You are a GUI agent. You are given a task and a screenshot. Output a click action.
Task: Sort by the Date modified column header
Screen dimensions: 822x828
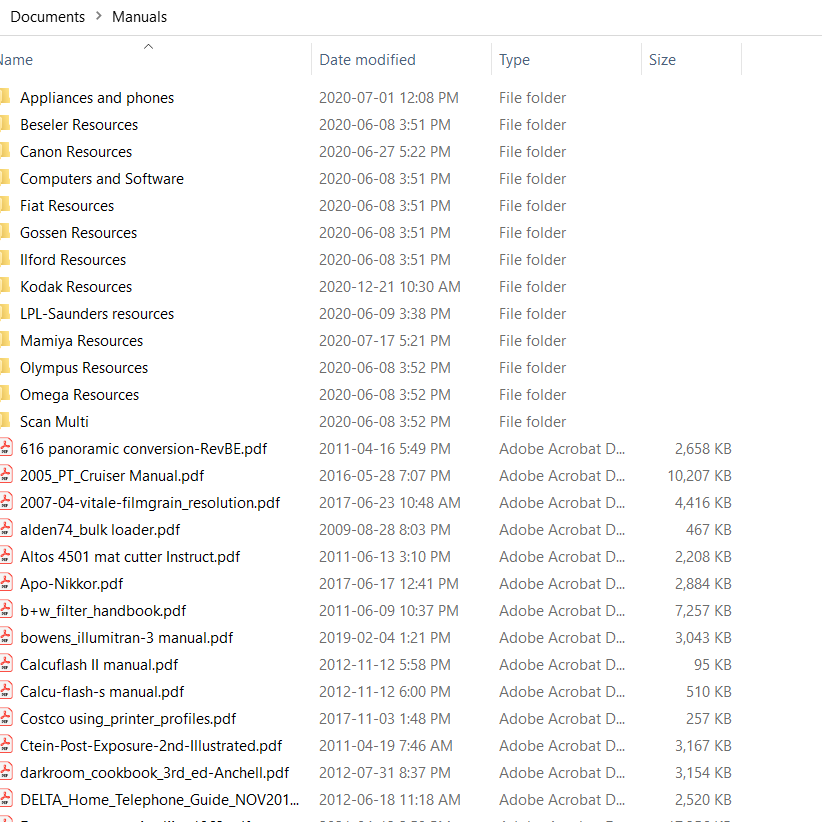[x=367, y=60]
